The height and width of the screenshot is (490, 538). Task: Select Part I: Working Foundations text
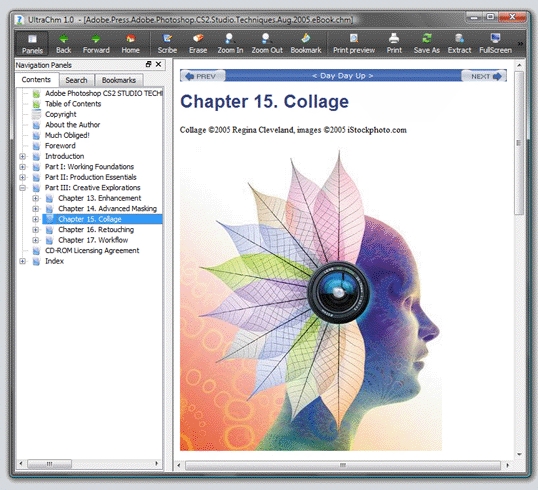tap(89, 167)
